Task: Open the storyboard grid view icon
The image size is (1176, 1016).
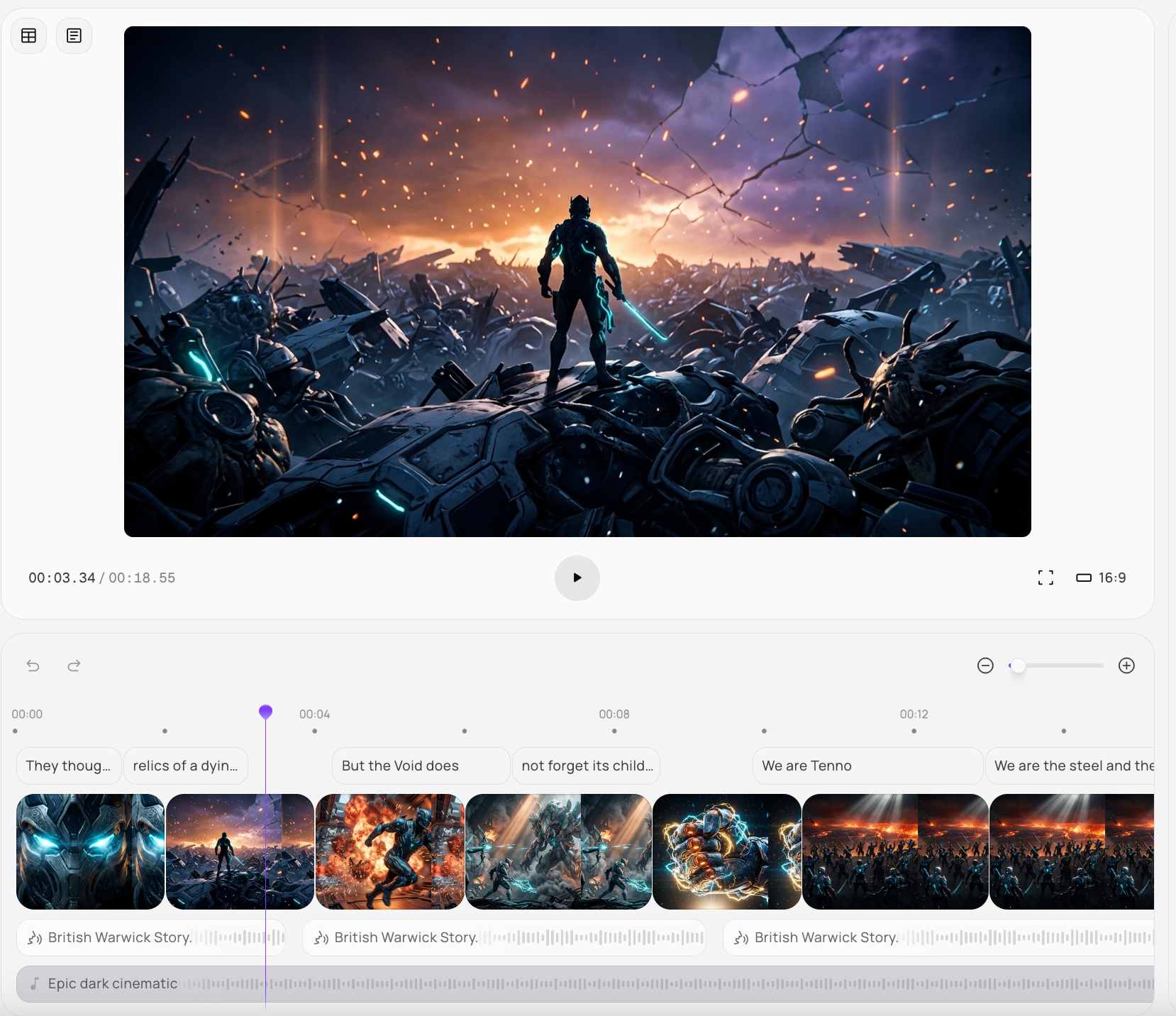Action: (x=29, y=35)
